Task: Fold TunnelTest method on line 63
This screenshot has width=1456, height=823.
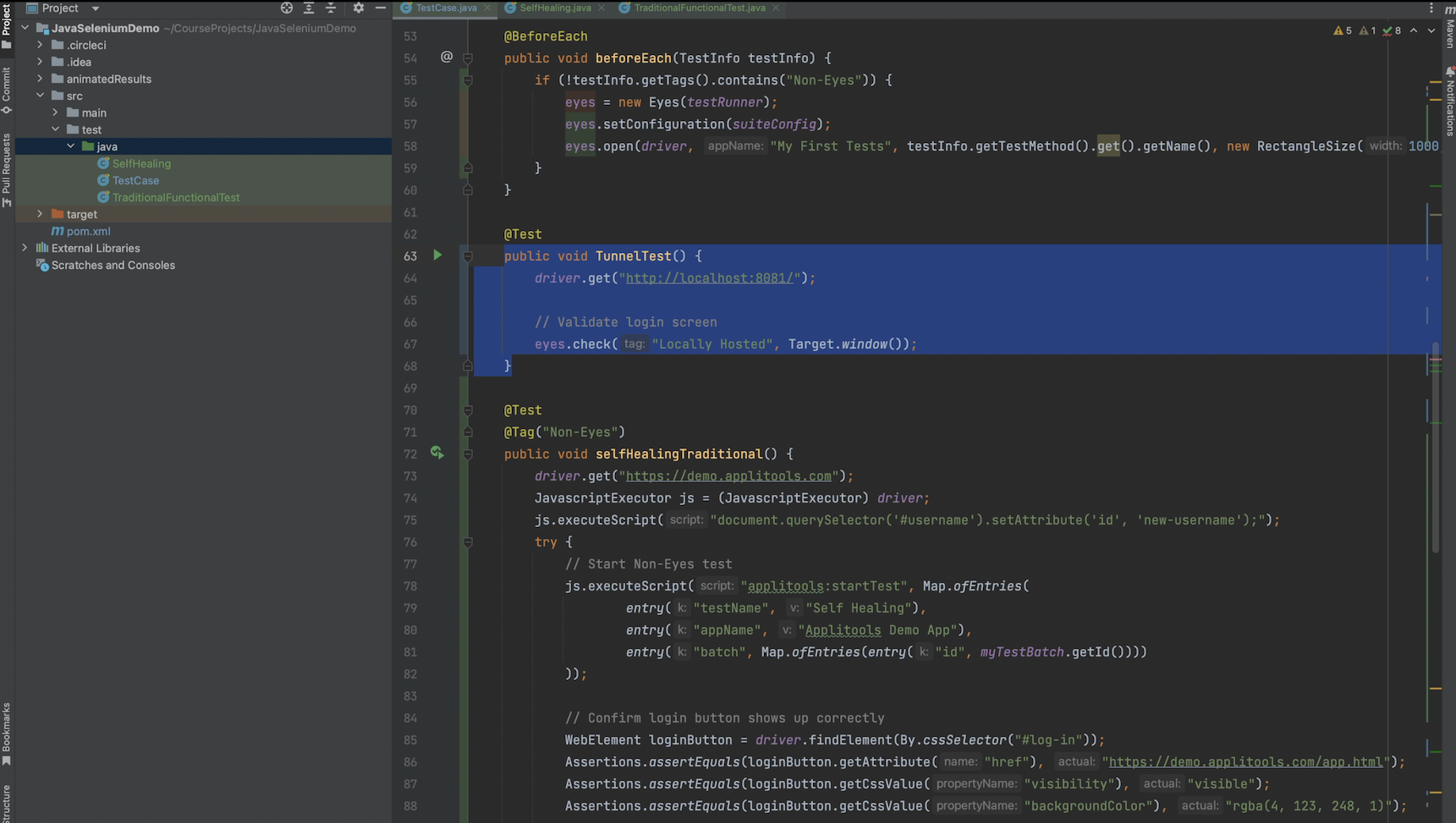Action: tap(468, 256)
